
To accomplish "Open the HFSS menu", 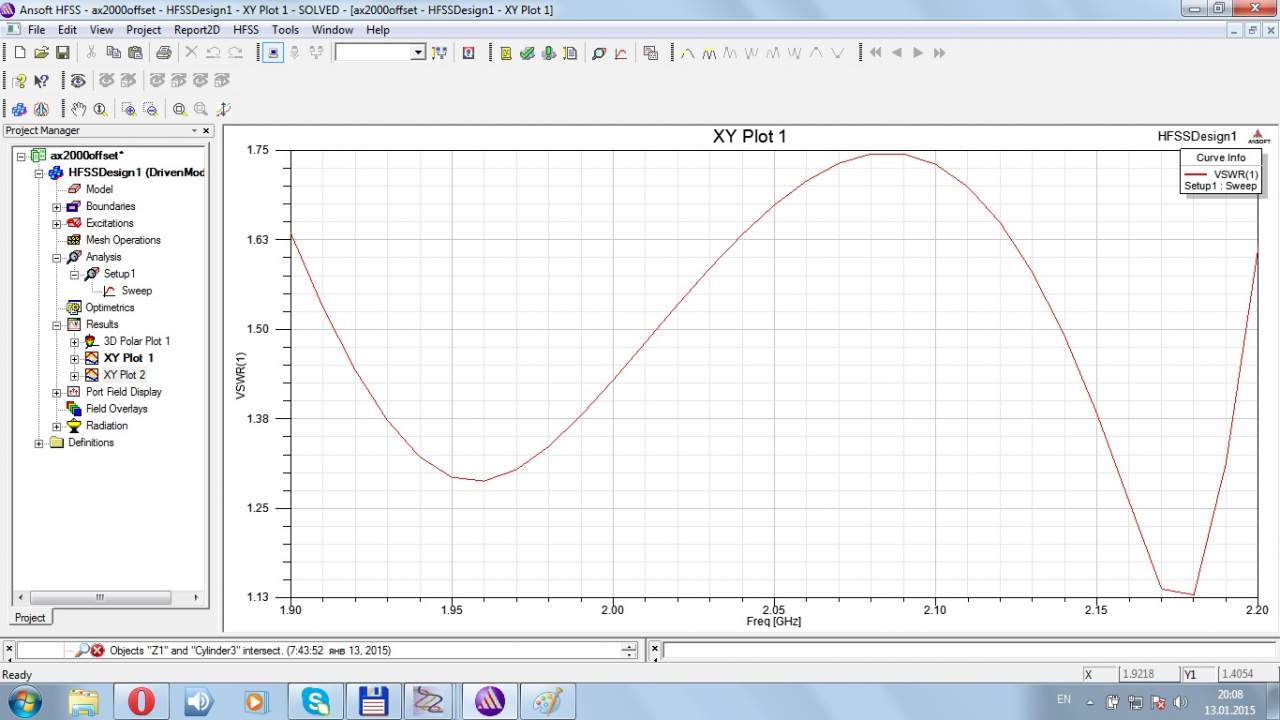I will coord(245,30).
